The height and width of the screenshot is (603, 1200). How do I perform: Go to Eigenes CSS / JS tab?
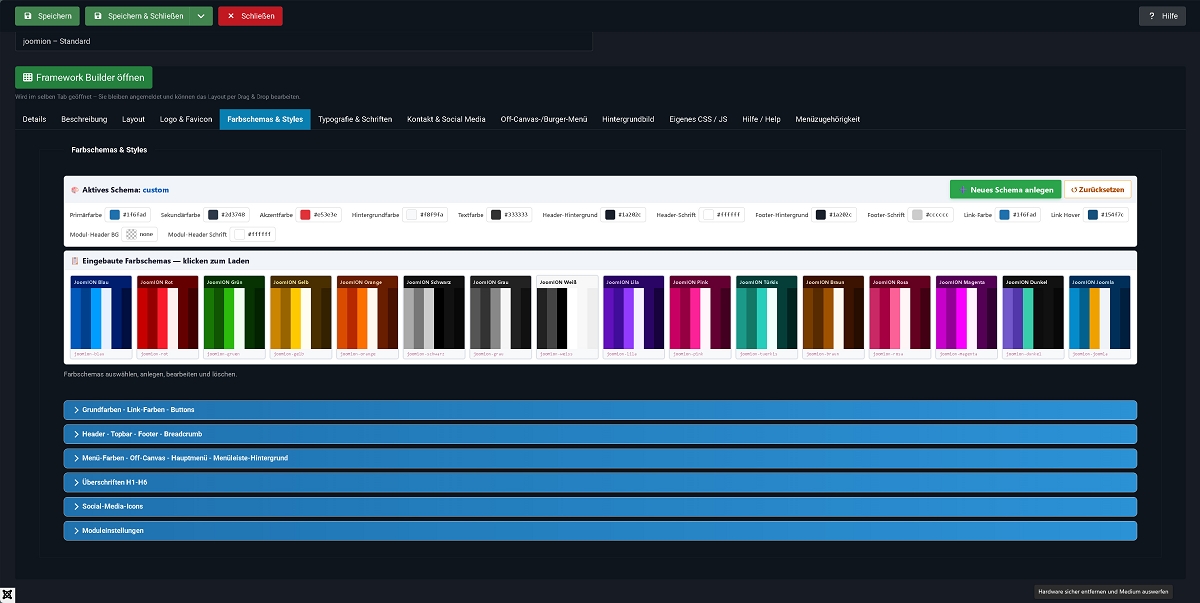click(x=698, y=119)
